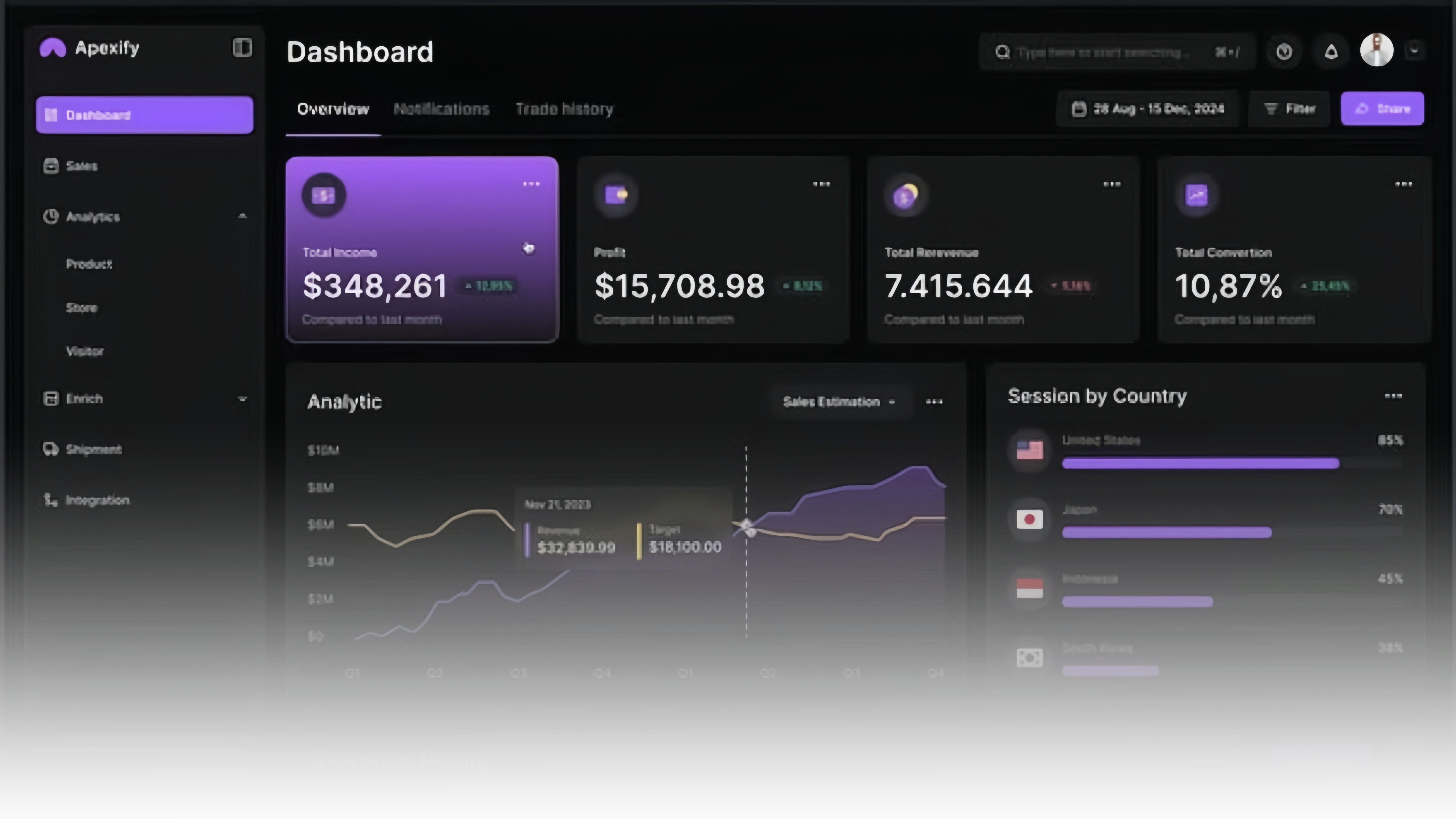Click the Apexify logo icon
Viewport: 1456px width, 819px height.
pos(53,48)
